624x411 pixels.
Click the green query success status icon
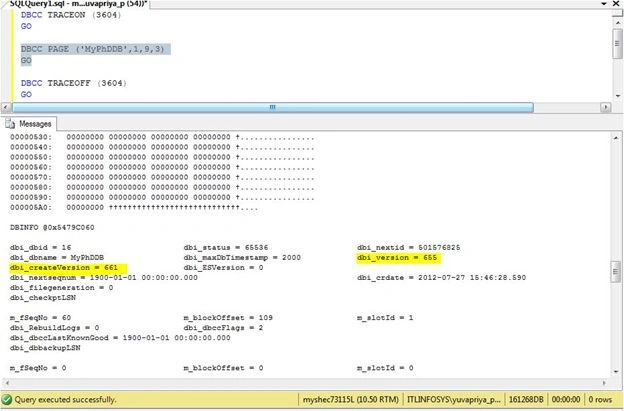click(7, 399)
